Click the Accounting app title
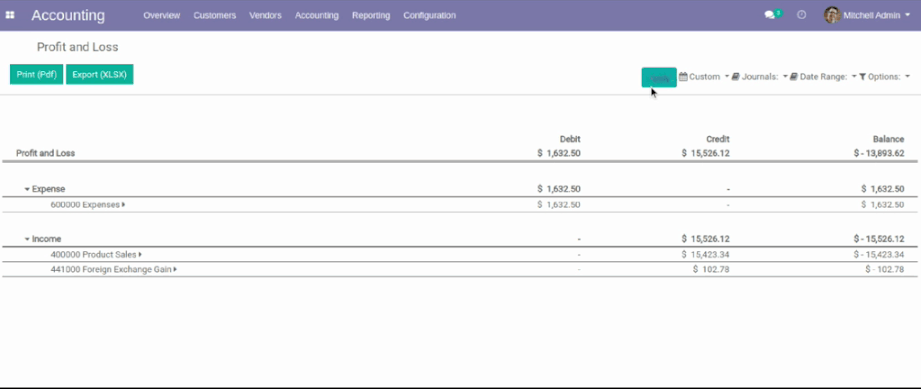921x389 pixels. click(68, 15)
